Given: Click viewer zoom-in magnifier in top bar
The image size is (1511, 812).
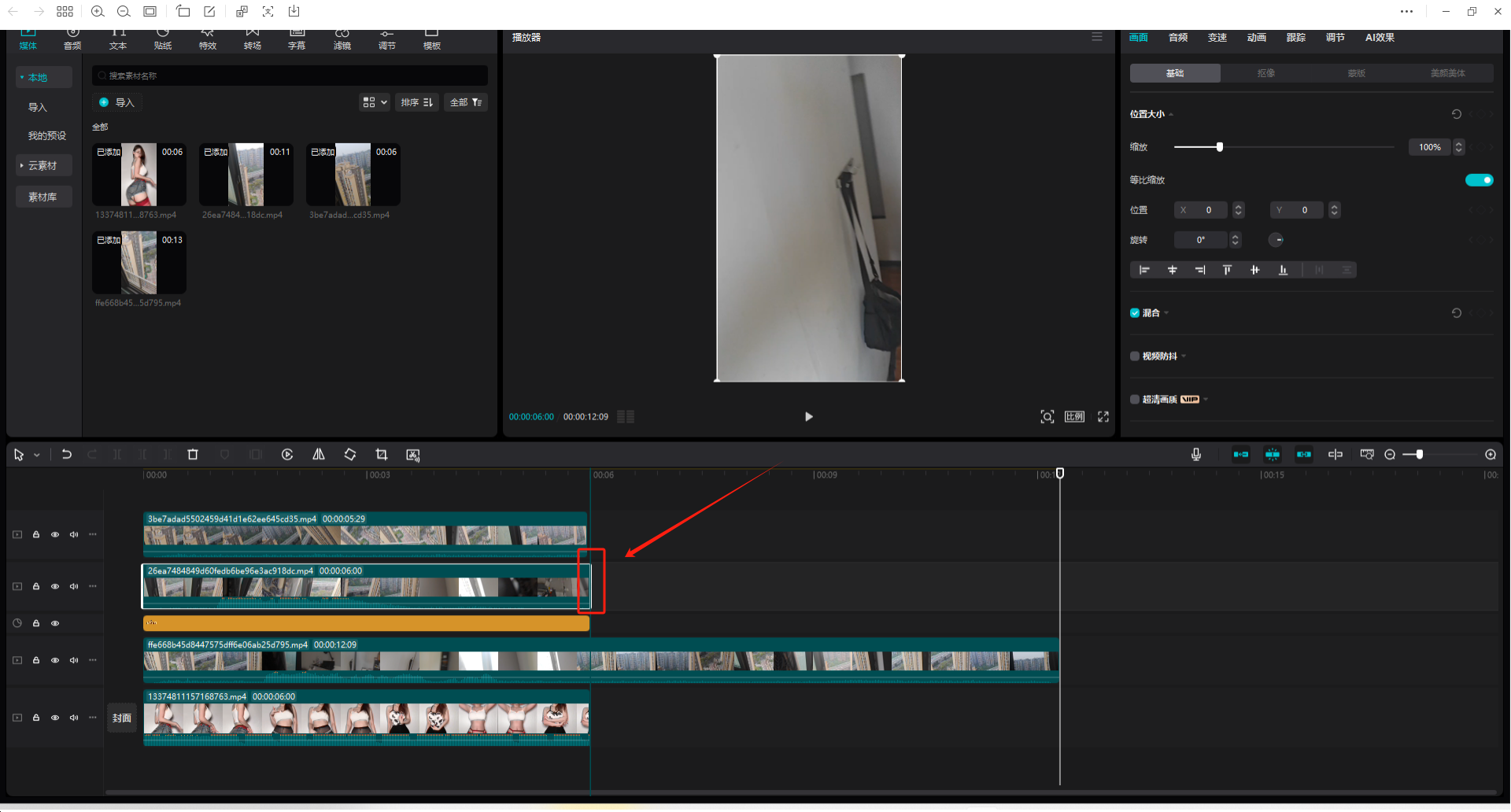Looking at the screenshot, I should (x=98, y=11).
